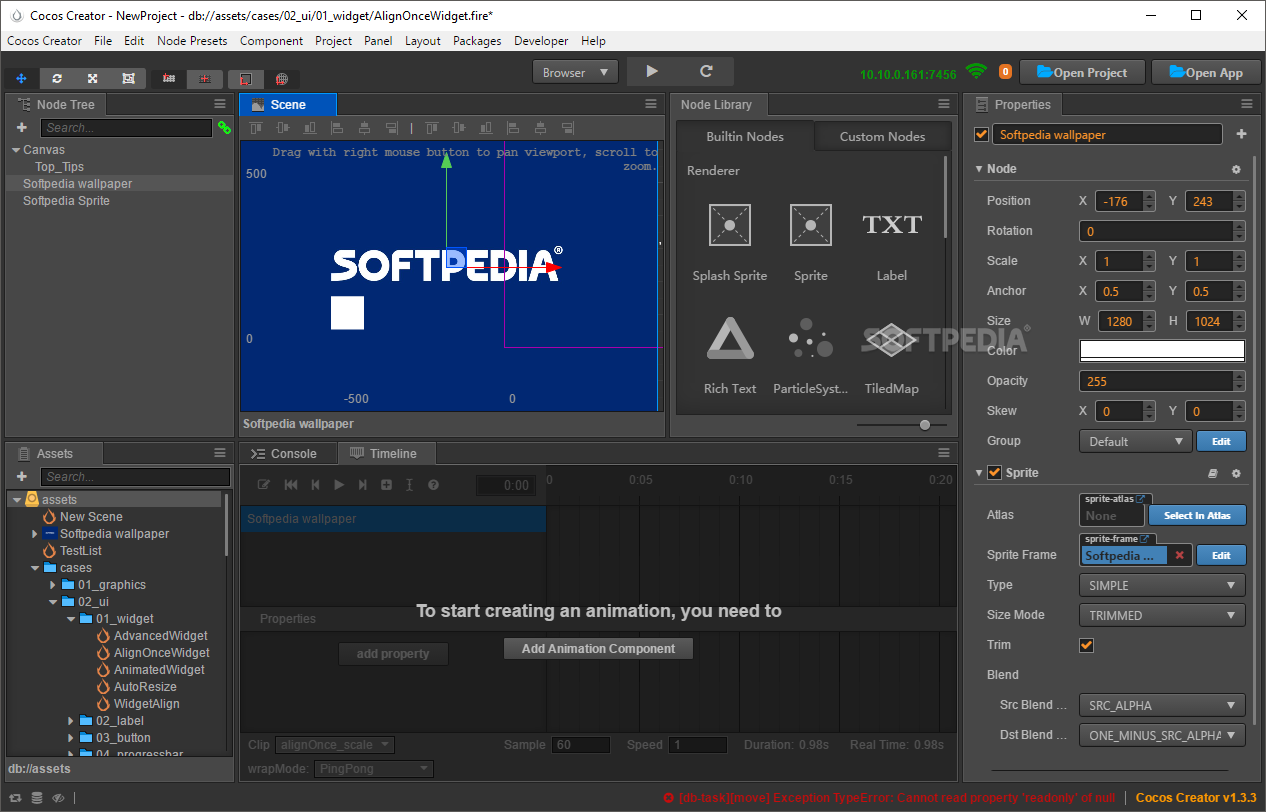Choose the Splash Sprite node icon
The image size is (1266, 812).
(x=730, y=225)
